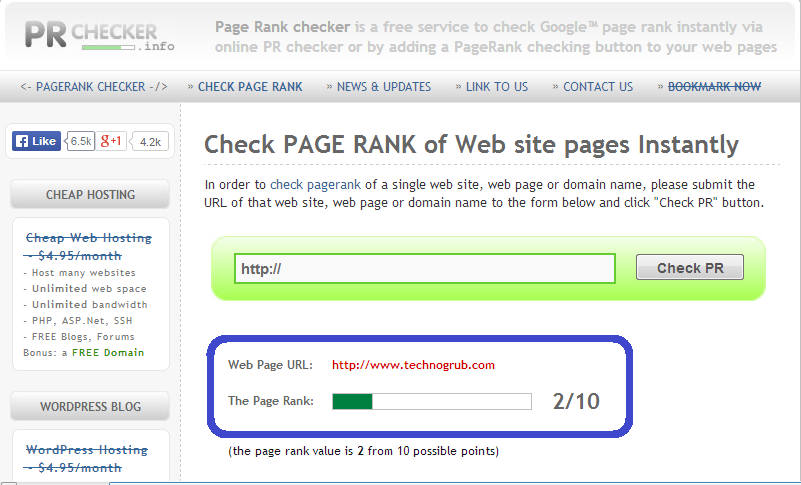Screen dimensions: 801x485
Task: Focus the http:// URL input field
Action: tap(425, 268)
